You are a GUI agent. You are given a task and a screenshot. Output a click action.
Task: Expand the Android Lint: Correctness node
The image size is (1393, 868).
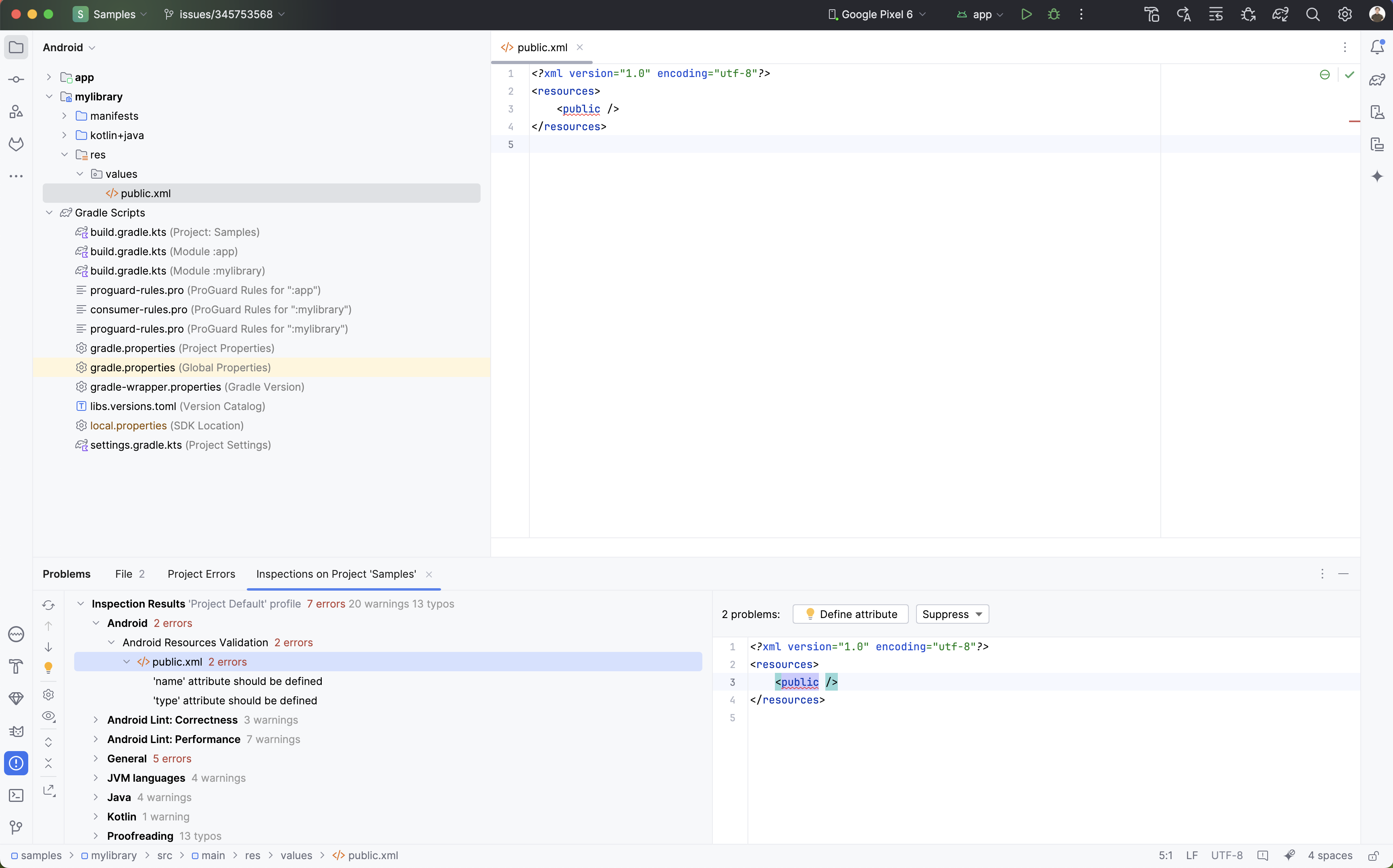click(x=96, y=720)
